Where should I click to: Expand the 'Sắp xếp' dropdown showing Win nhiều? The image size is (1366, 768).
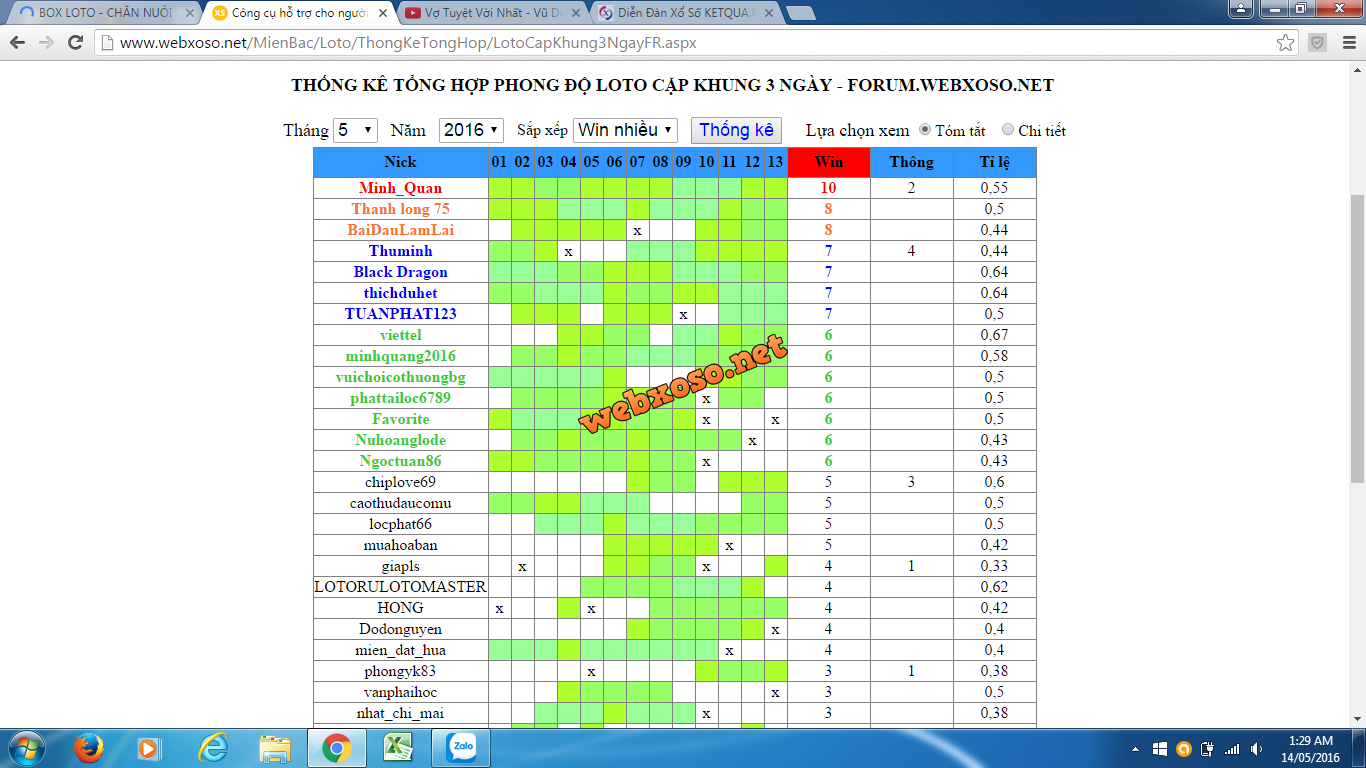[625, 130]
